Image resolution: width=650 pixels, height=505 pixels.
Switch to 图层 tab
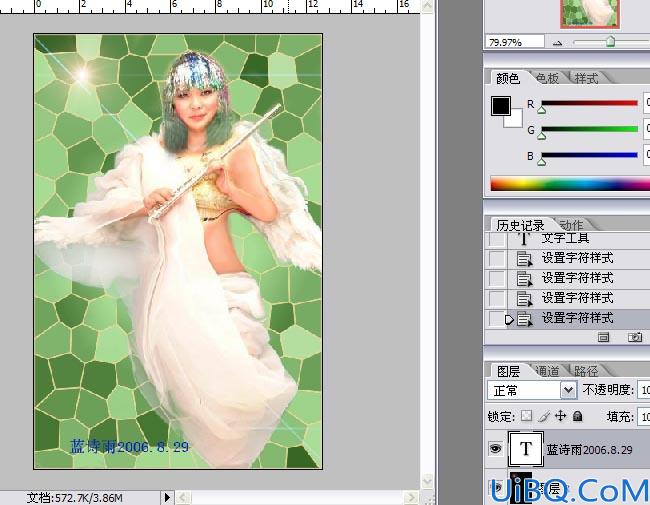(508, 371)
